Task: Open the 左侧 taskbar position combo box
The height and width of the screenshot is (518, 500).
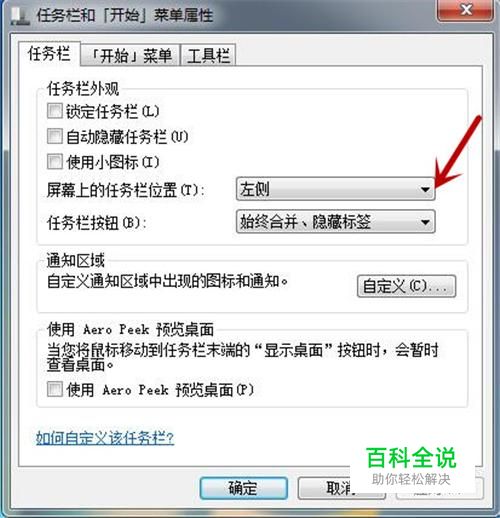Action: pos(335,189)
